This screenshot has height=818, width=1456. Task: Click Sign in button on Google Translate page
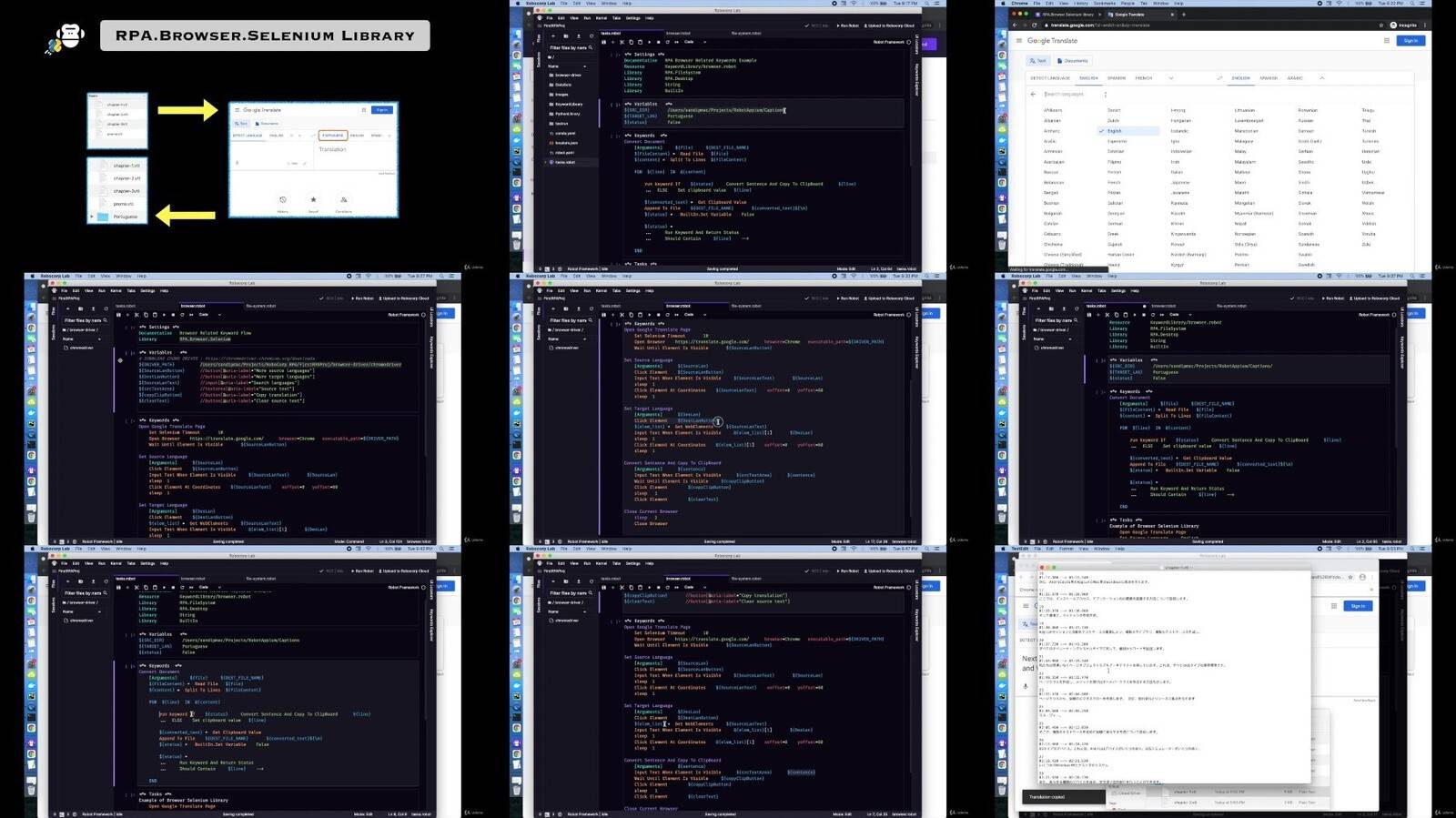1410,40
